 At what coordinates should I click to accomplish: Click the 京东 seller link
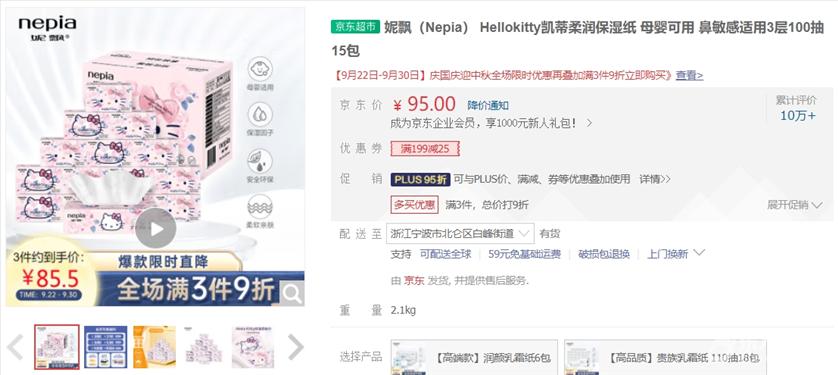tap(414, 280)
